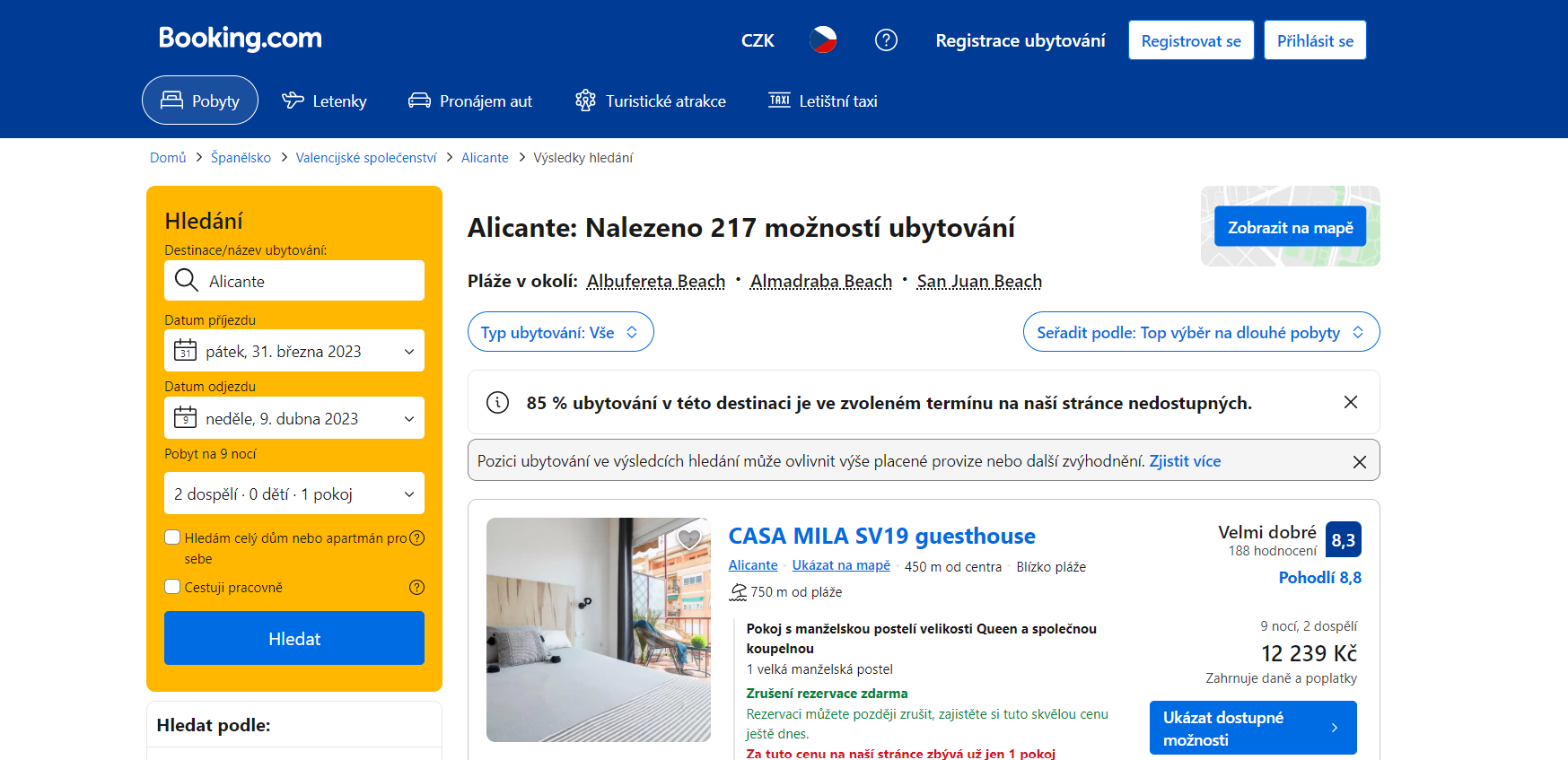
Task: Click the 8,3 rating score badge
Action: tap(1344, 539)
